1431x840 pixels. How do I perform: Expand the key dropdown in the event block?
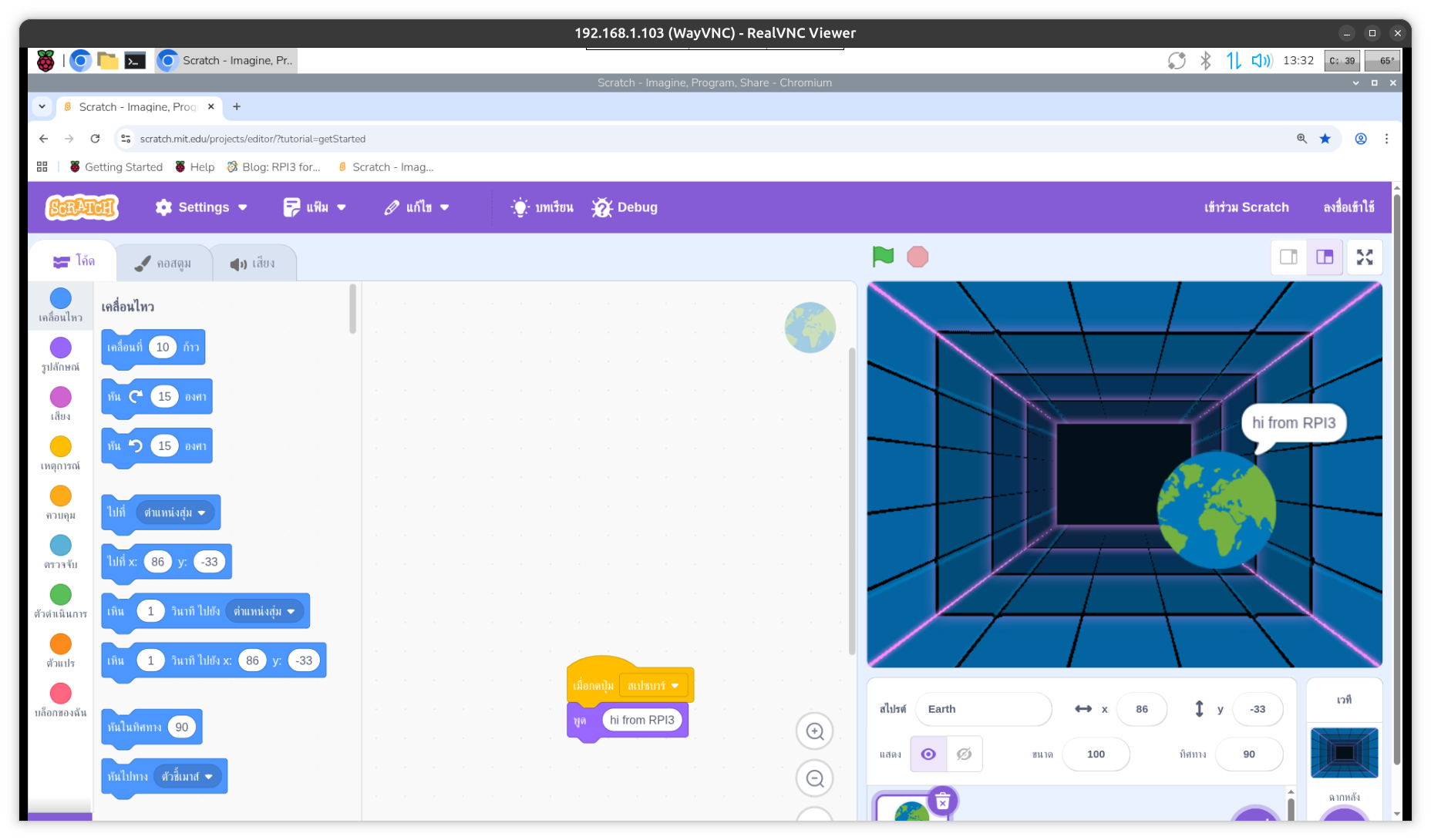(x=675, y=686)
